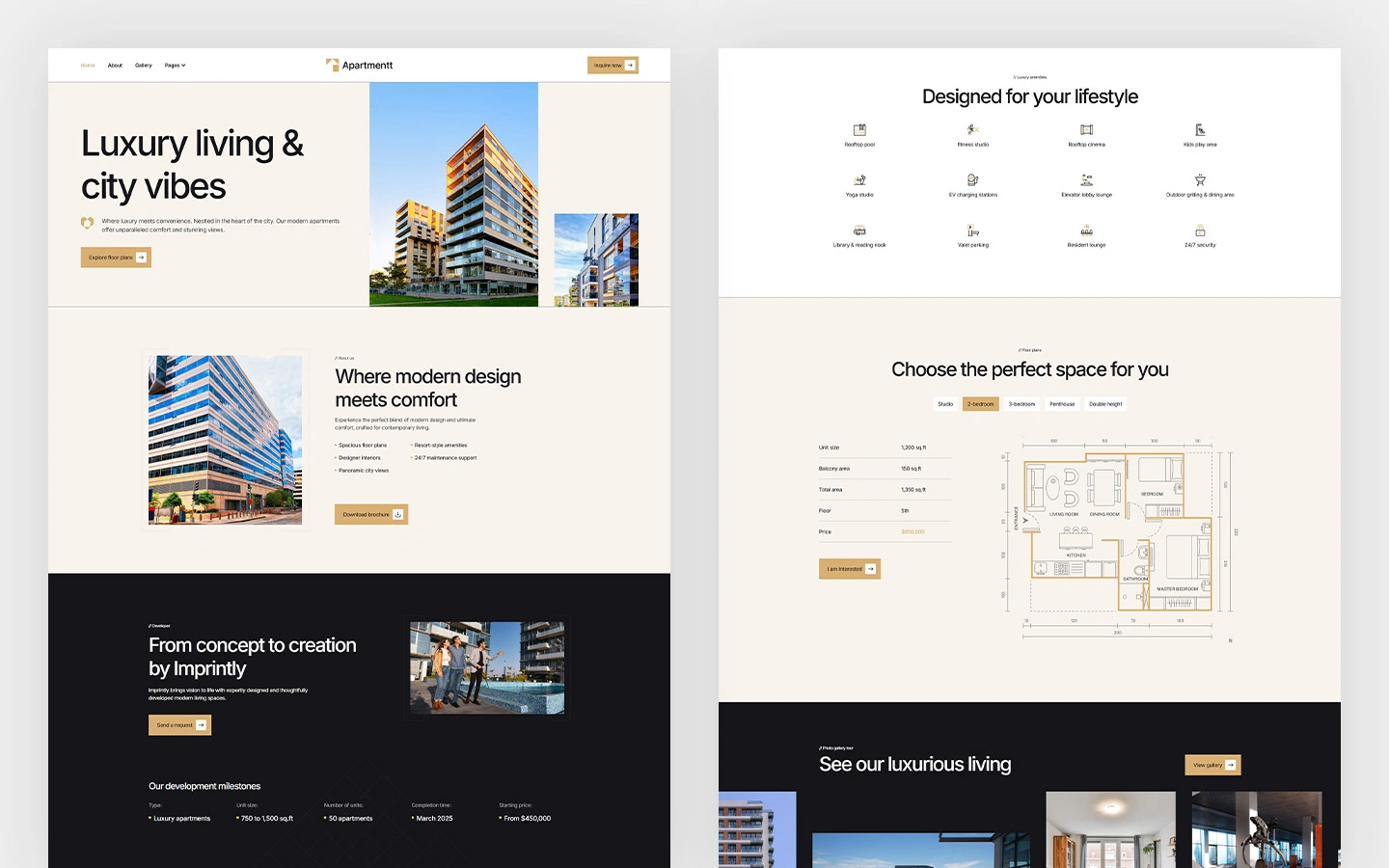Switch to the Penthouse floor plan tab
1389x868 pixels.
tap(1062, 404)
